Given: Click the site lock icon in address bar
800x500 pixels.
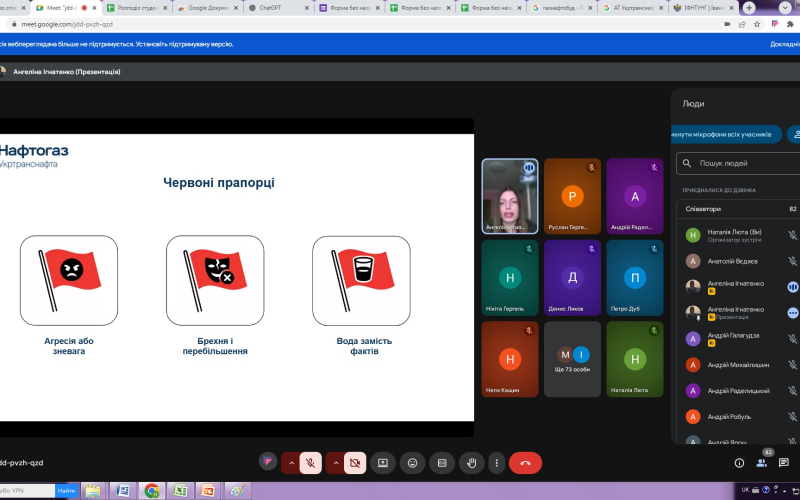Looking at the screenshot, I should tap(14, 24).
